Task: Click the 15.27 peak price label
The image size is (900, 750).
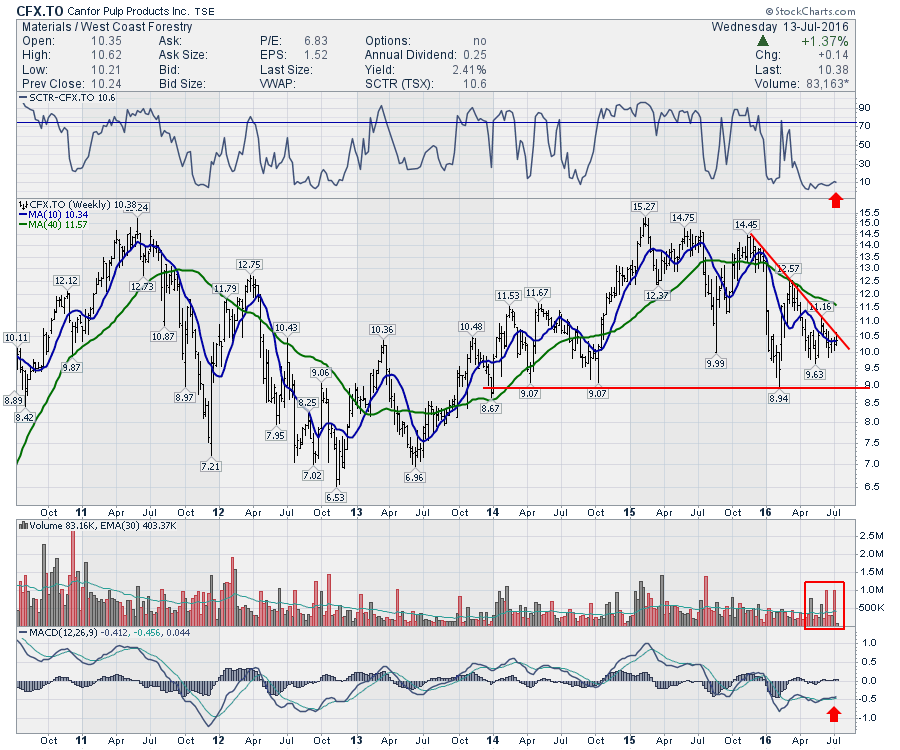Action: pyautogui.click(x=643, y=206)
